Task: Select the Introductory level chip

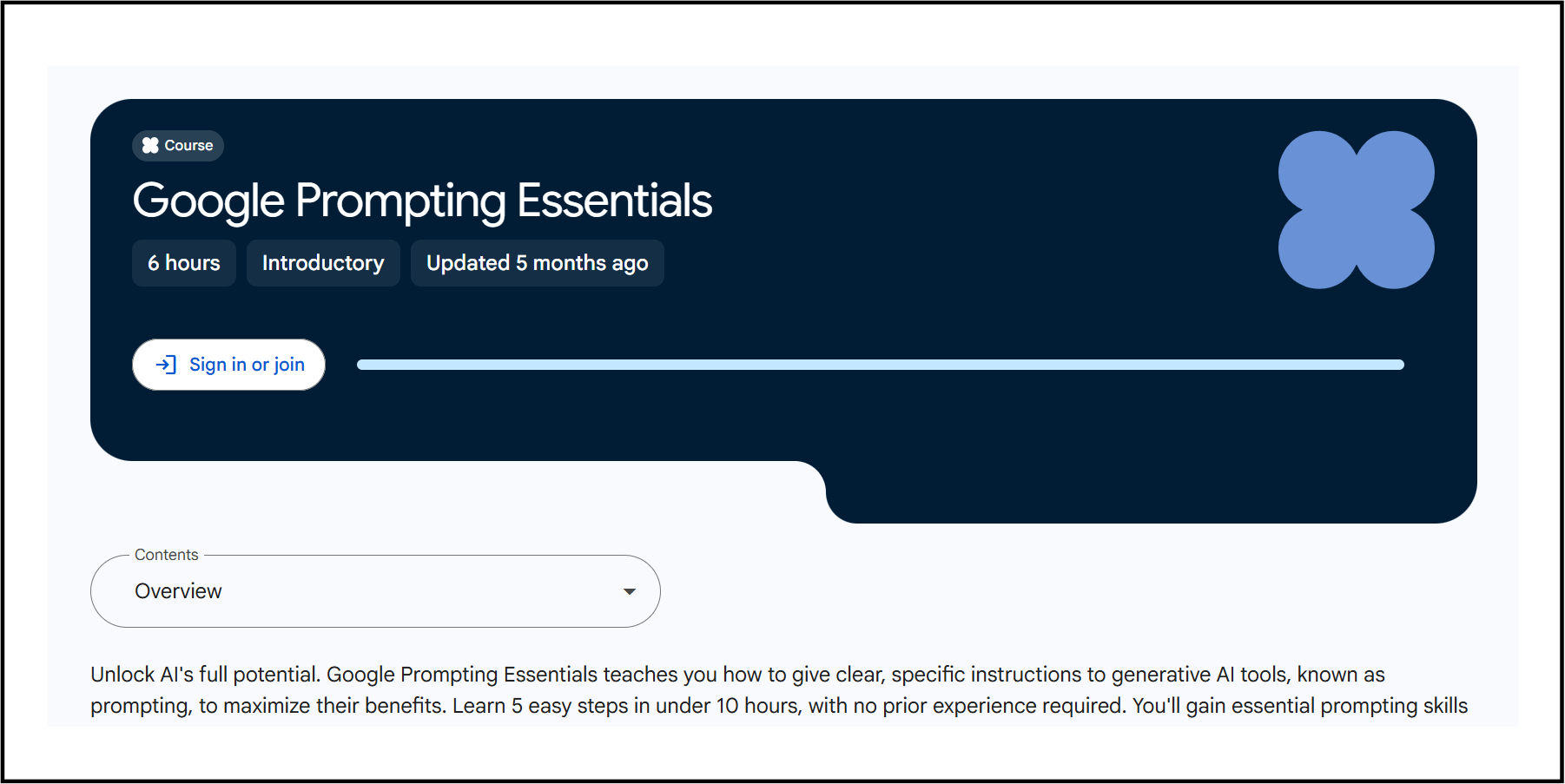Action: 323,263
